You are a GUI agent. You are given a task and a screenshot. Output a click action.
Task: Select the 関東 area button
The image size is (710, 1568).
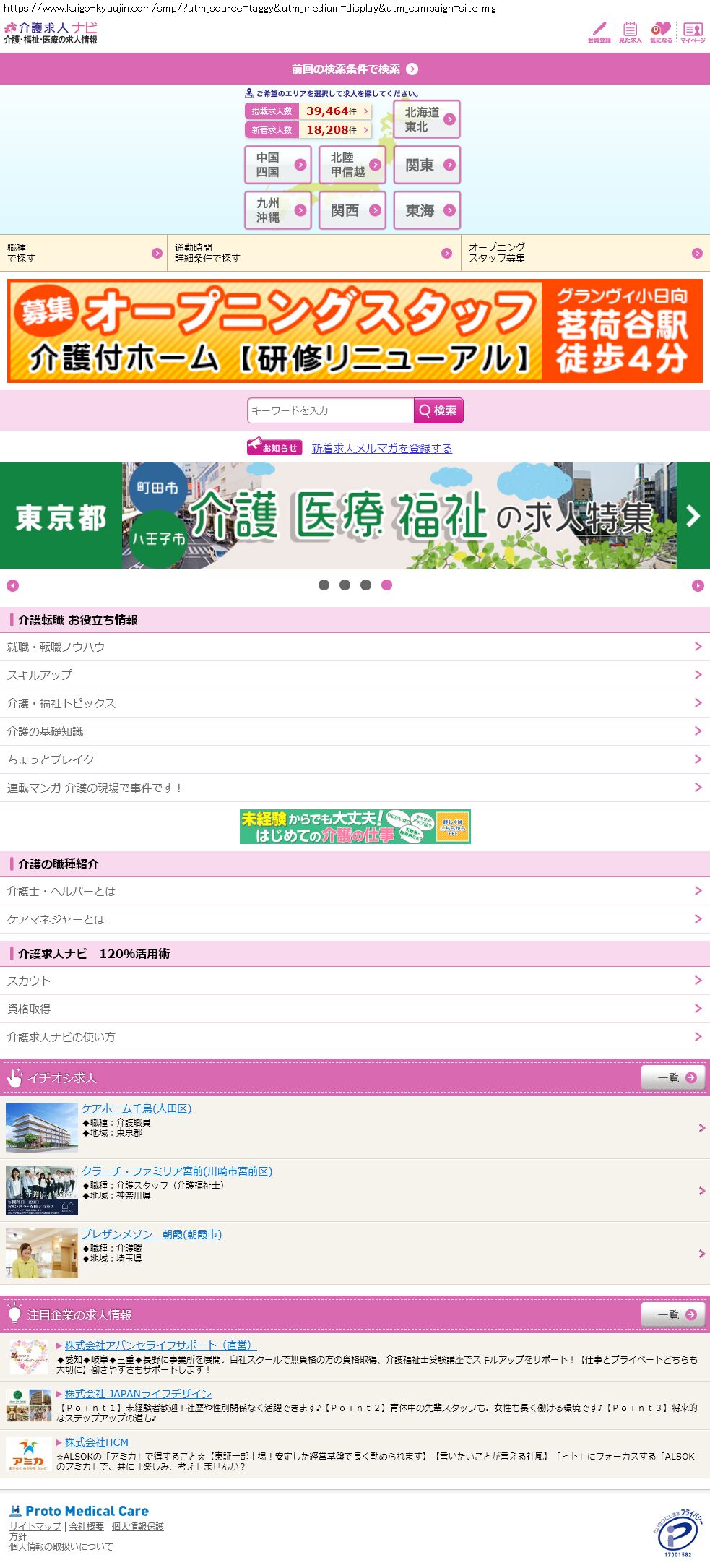[x=427, y=165]
